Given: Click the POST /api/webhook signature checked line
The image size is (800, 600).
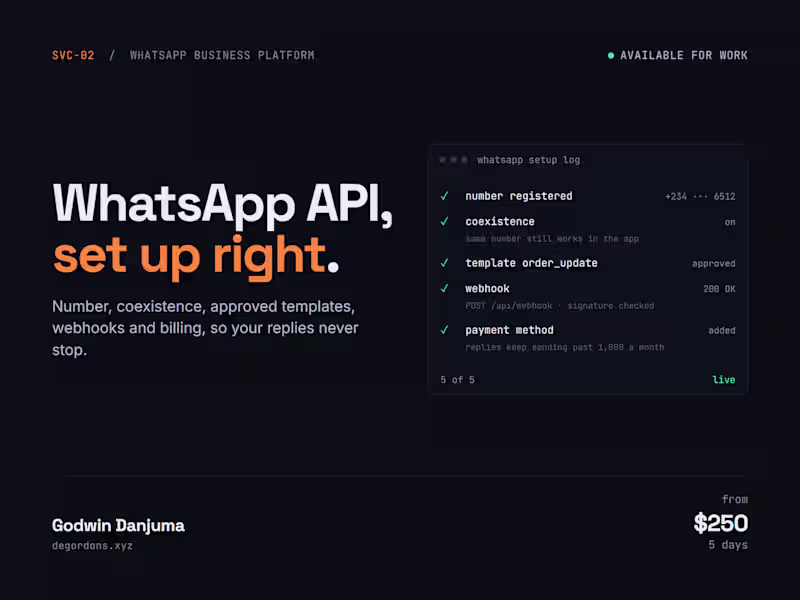Looking at the screenshot, I should tap(560, 306).
